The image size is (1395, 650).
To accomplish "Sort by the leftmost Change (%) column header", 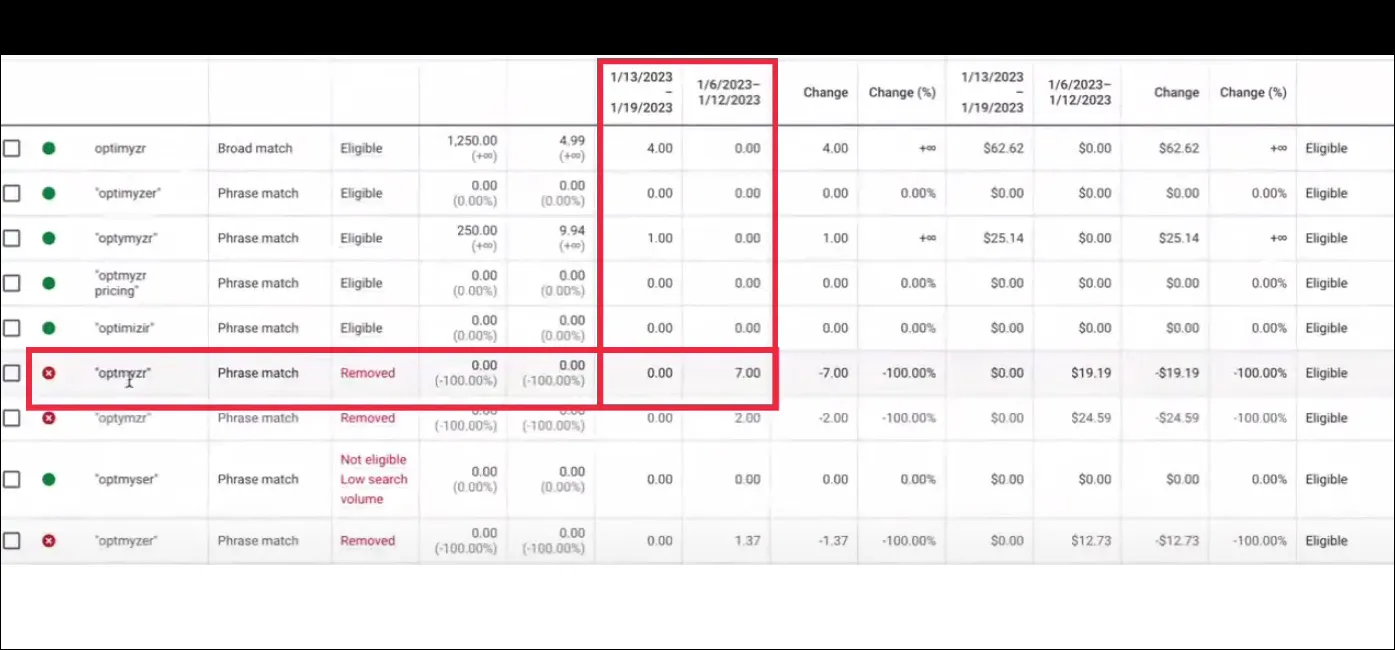I will coord(901,92).
